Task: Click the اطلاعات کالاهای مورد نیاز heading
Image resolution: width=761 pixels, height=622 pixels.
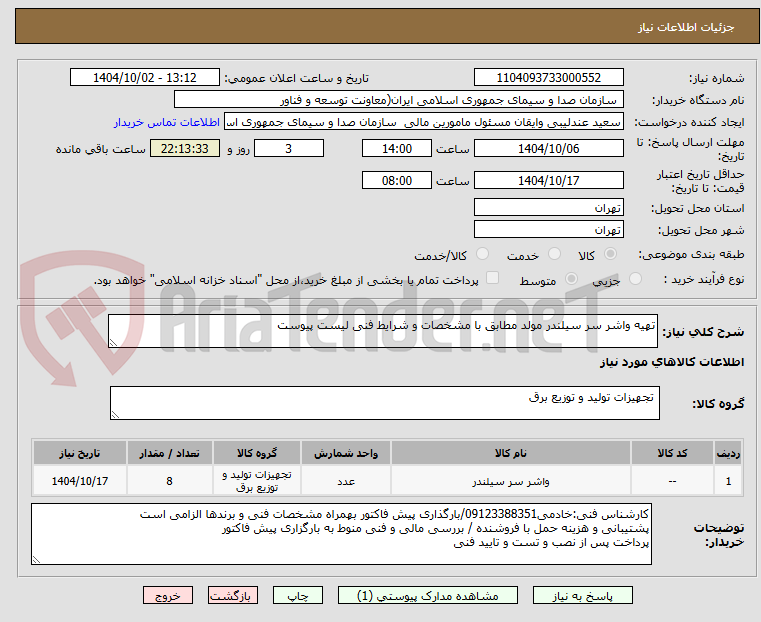Action: (x=672, y=362)
